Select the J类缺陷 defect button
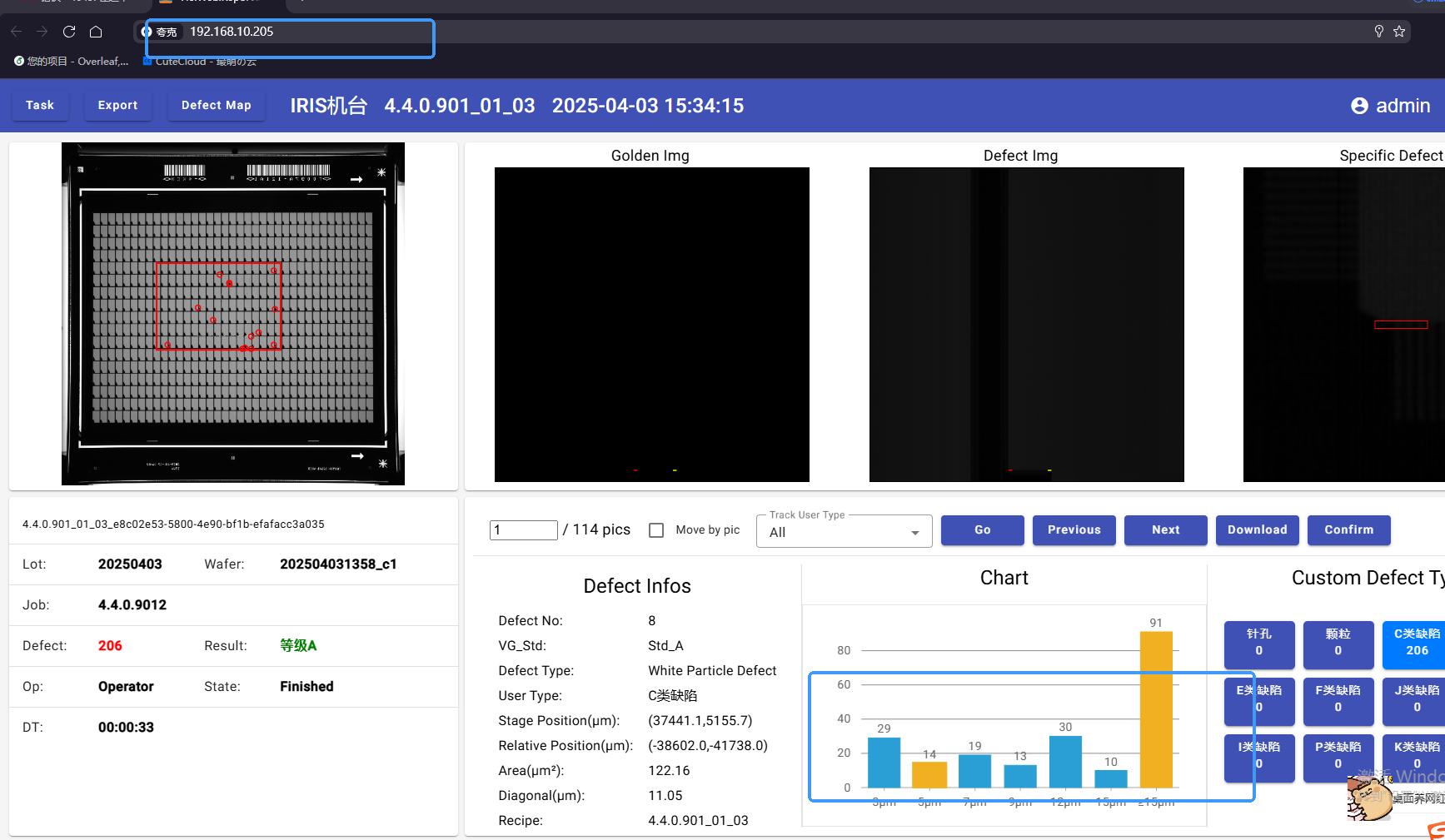1445x840 pixels. (x=1414, y=701)
